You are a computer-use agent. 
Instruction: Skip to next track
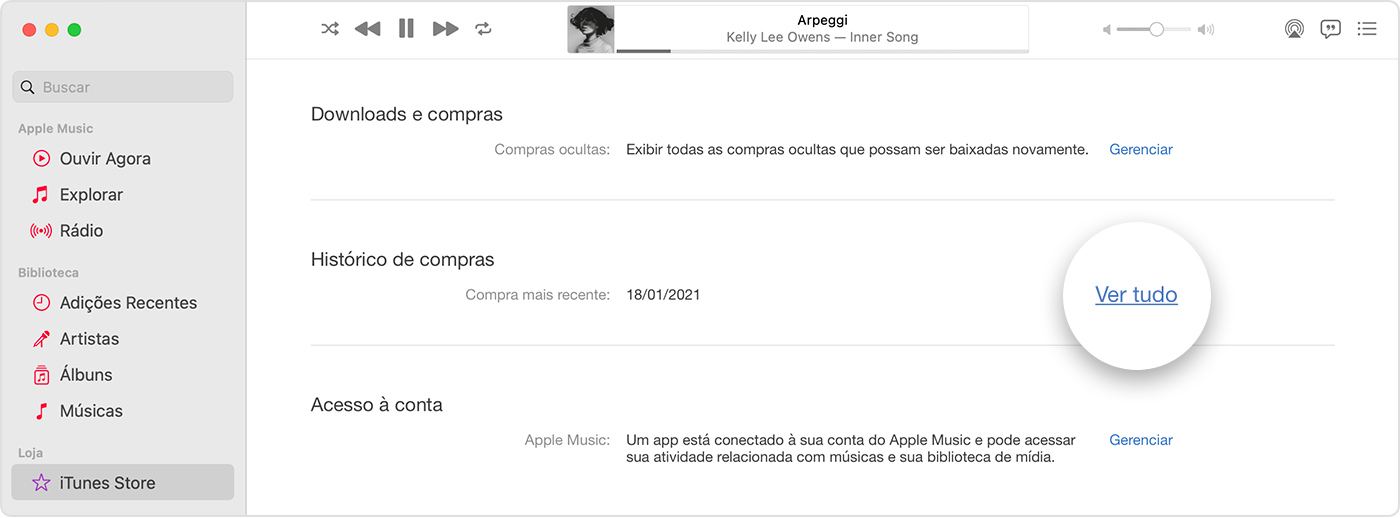click(445, 29)
